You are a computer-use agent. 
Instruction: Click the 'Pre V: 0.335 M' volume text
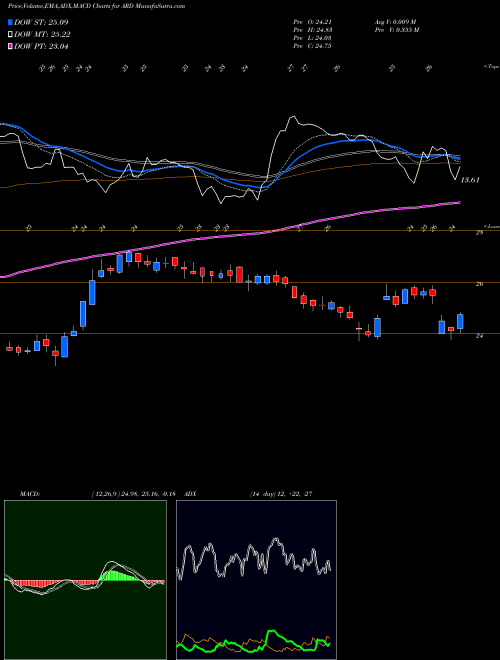point(398,30)
